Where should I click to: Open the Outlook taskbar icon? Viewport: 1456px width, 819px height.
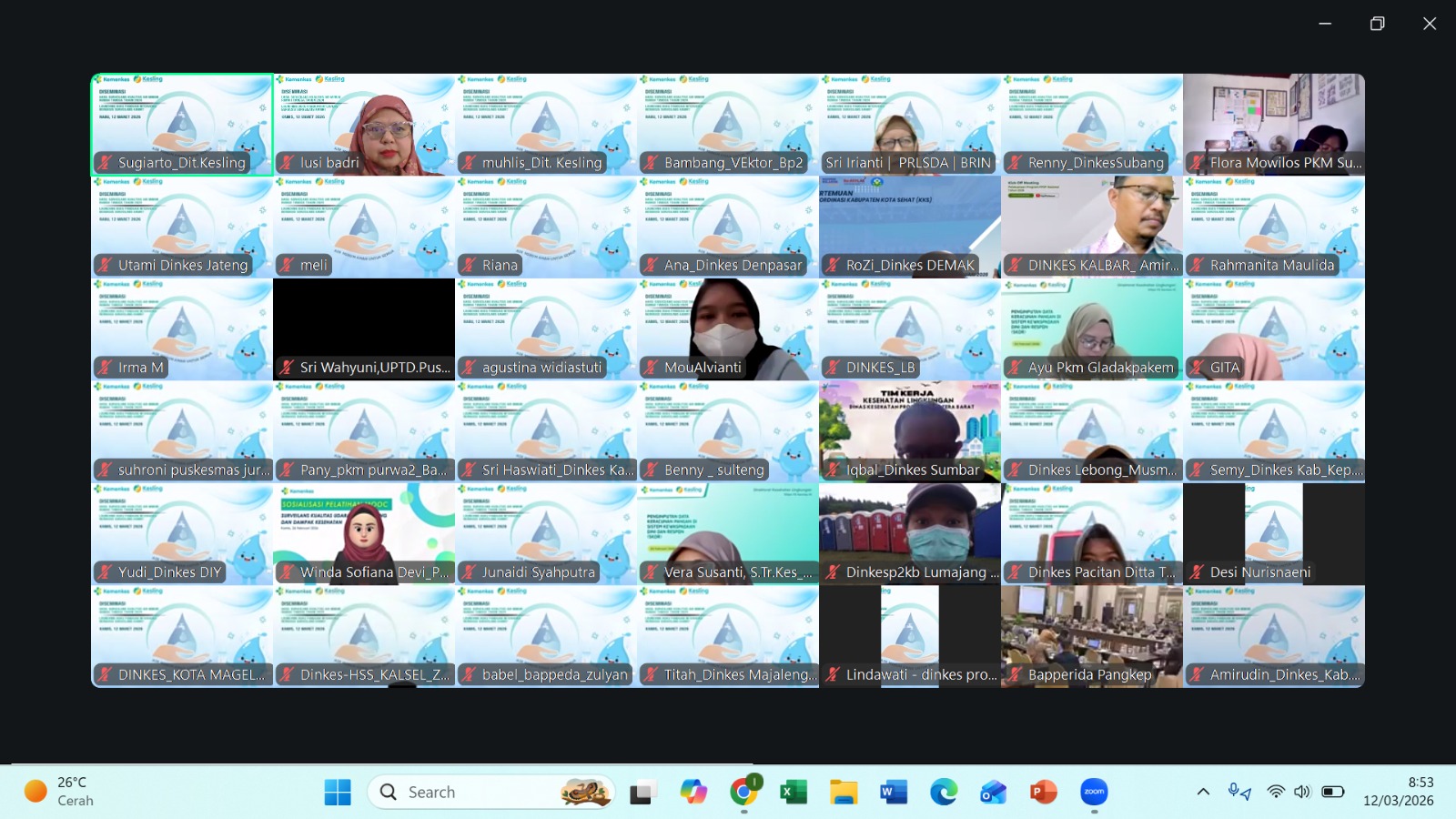[x=993, y=792]
